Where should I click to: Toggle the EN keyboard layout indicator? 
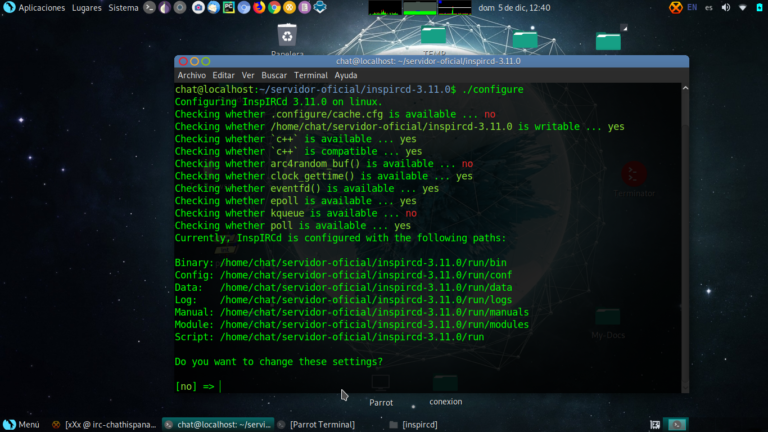click(x=691, y=8)
